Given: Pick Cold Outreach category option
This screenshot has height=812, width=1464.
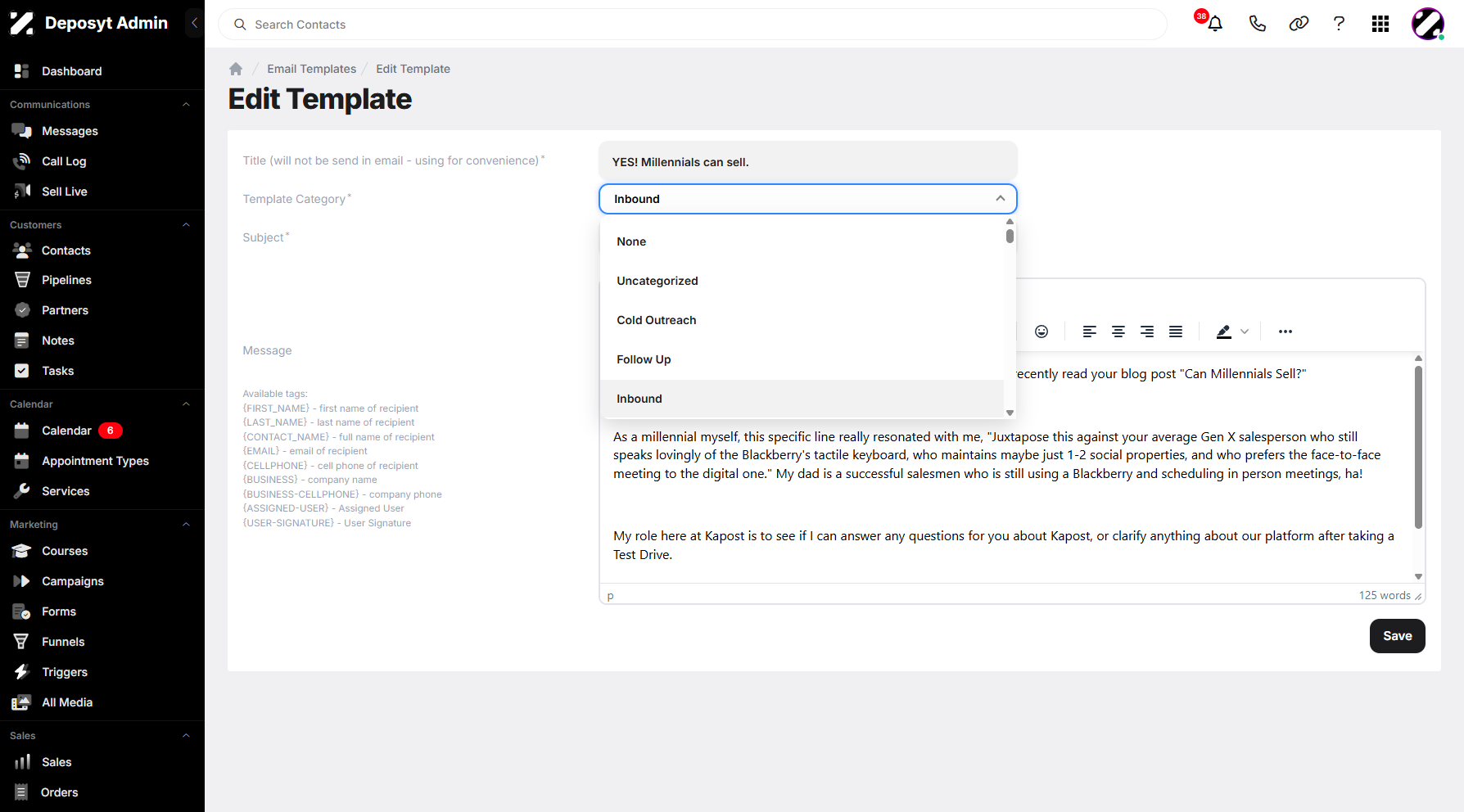Looking at the screenshot, I should [x=802, y=320].
